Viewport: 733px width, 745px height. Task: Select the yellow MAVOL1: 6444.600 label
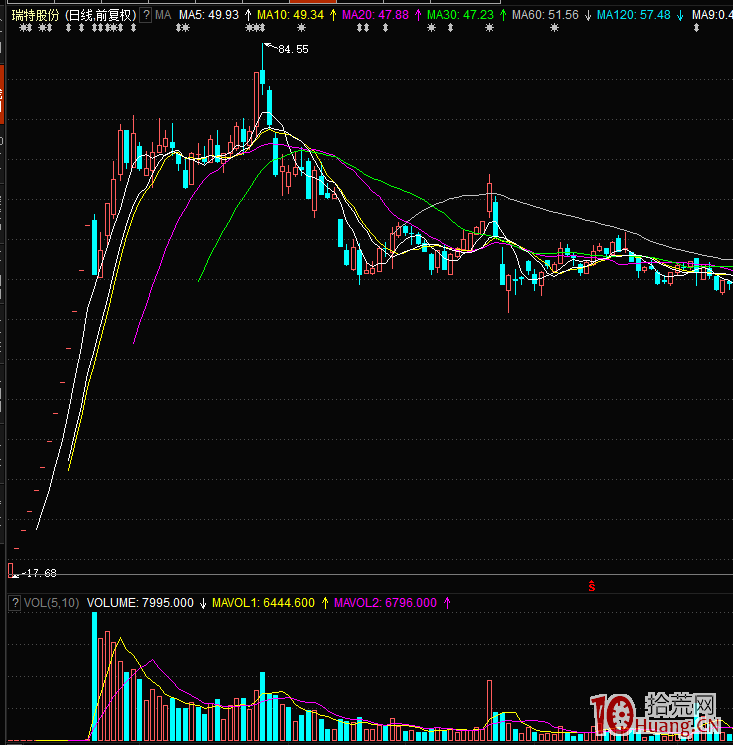264,603
